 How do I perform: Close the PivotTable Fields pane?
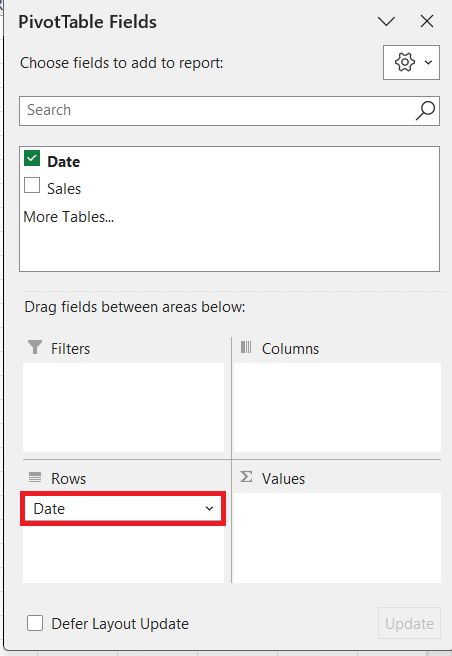(x=427, y=21)
